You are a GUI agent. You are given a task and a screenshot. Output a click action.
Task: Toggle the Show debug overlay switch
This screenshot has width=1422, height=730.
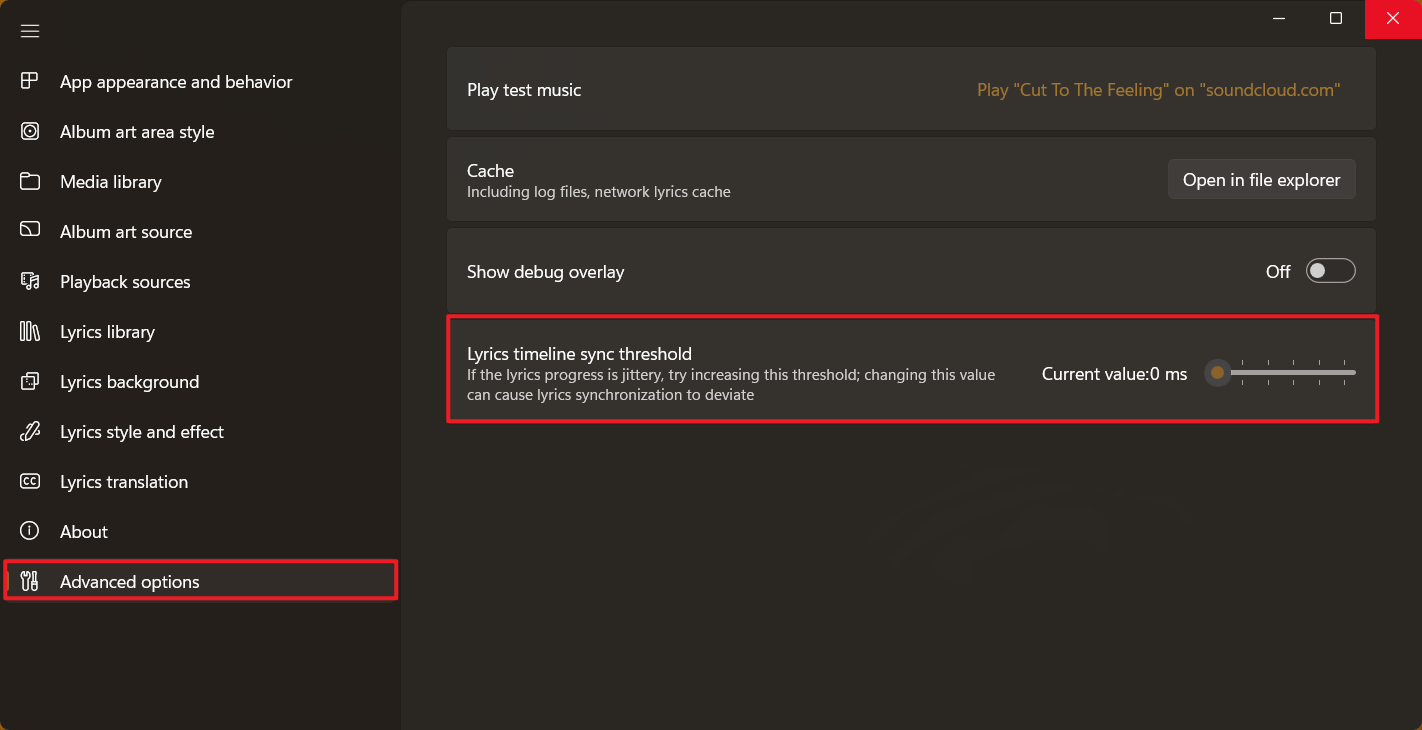click(x=1330, y=271)
